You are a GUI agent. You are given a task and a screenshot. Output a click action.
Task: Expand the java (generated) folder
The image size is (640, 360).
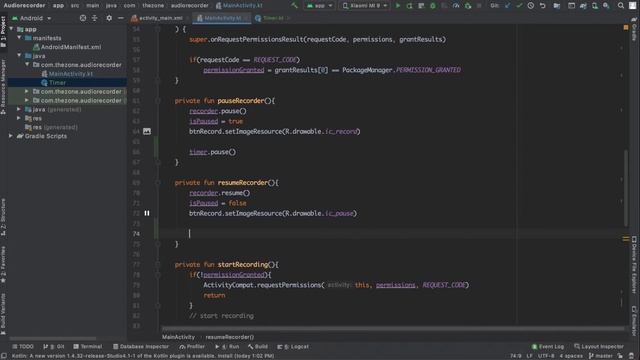tap(19, 109)
